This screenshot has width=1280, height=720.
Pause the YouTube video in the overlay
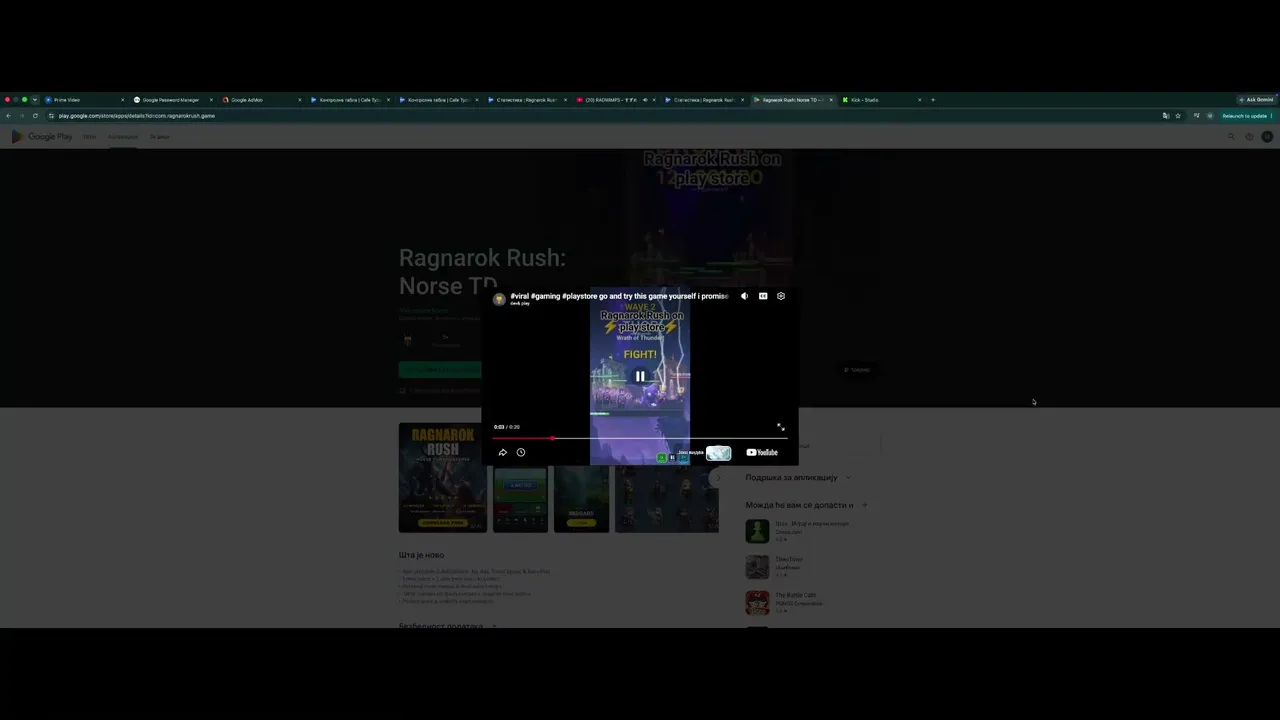pos(640,376)
